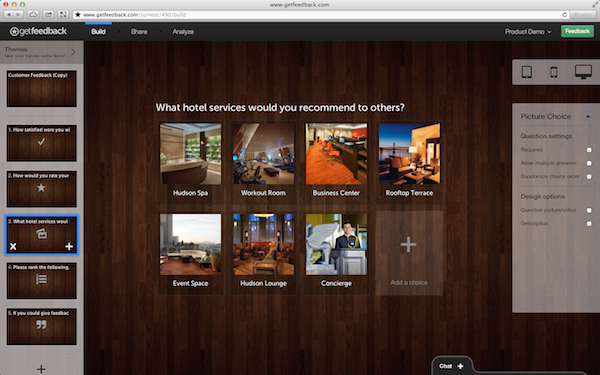Image resolution: width=600 pixels, height=375 pixels.
Task: Edit question title text
Action: [x=280, y=108]
